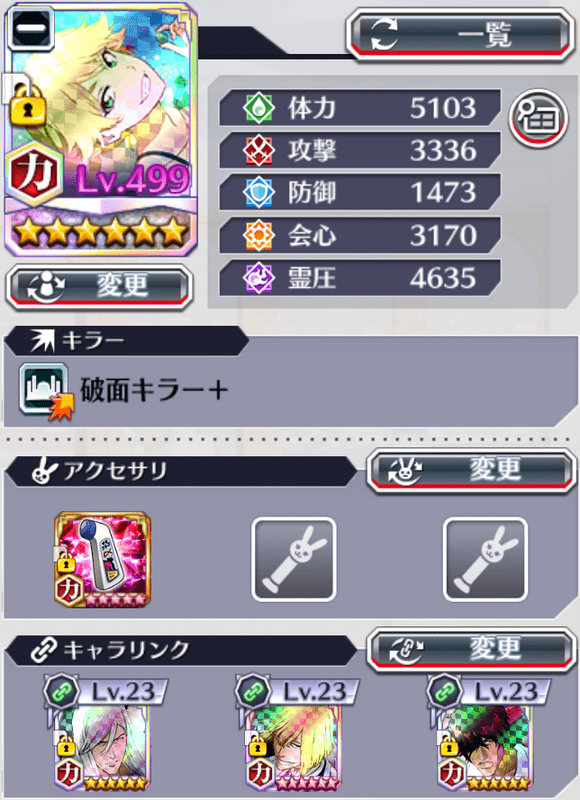Choose the empty middle accessory slot

(294, 560)
